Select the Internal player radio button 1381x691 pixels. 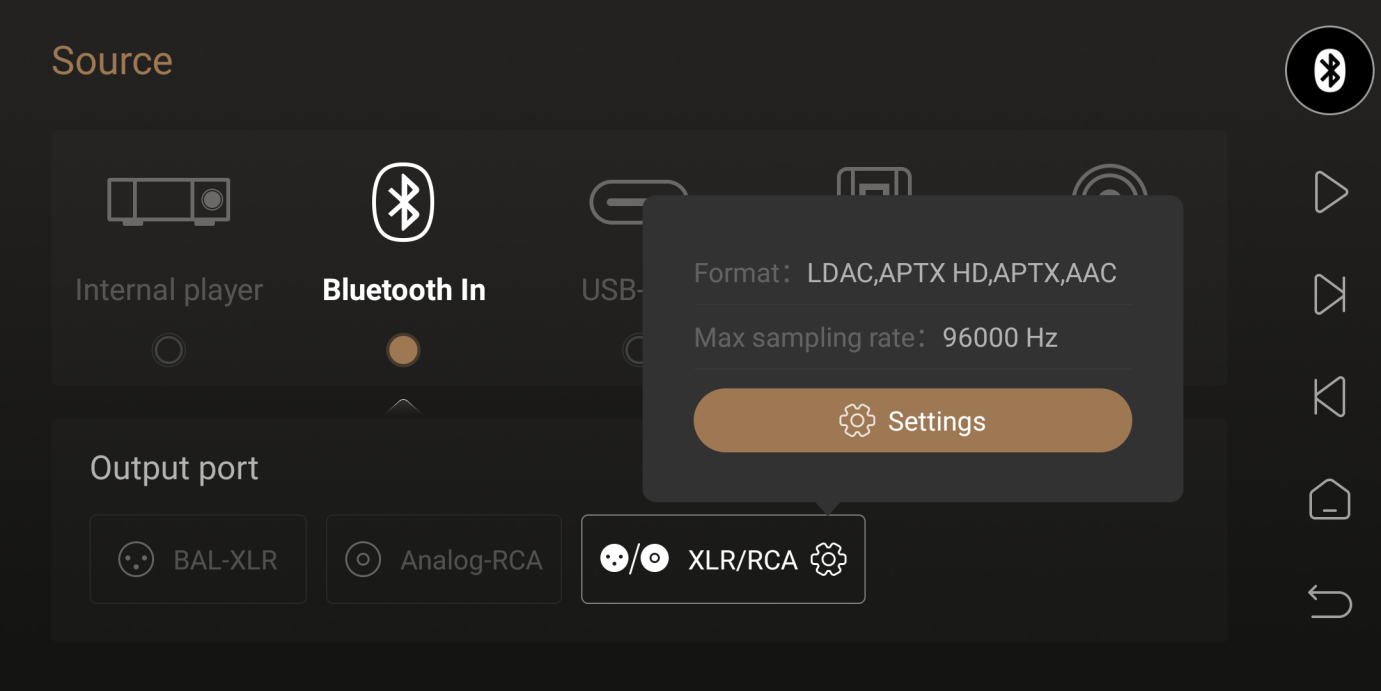(168, 350)
